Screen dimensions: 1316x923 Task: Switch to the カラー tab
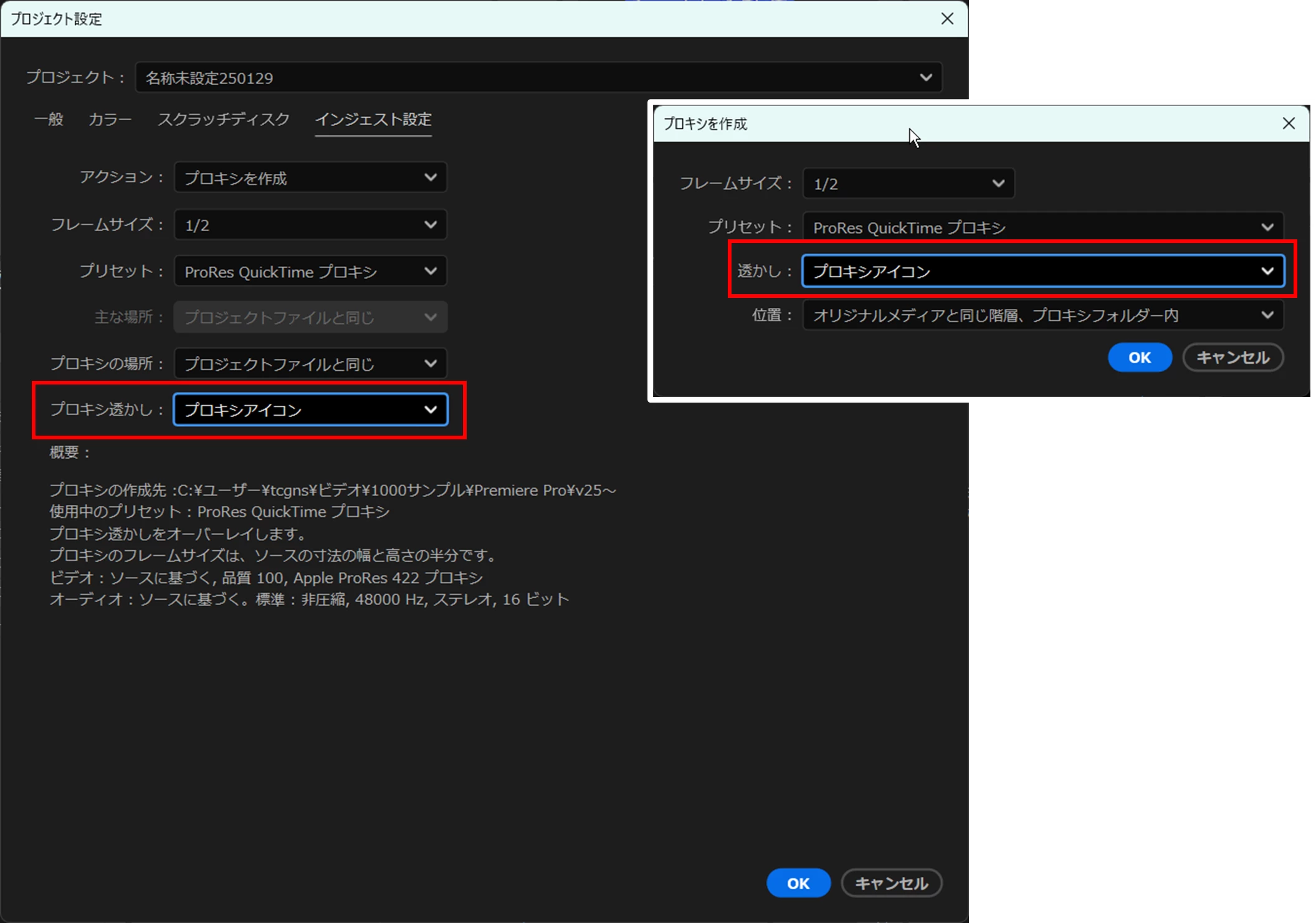[110, 119]
